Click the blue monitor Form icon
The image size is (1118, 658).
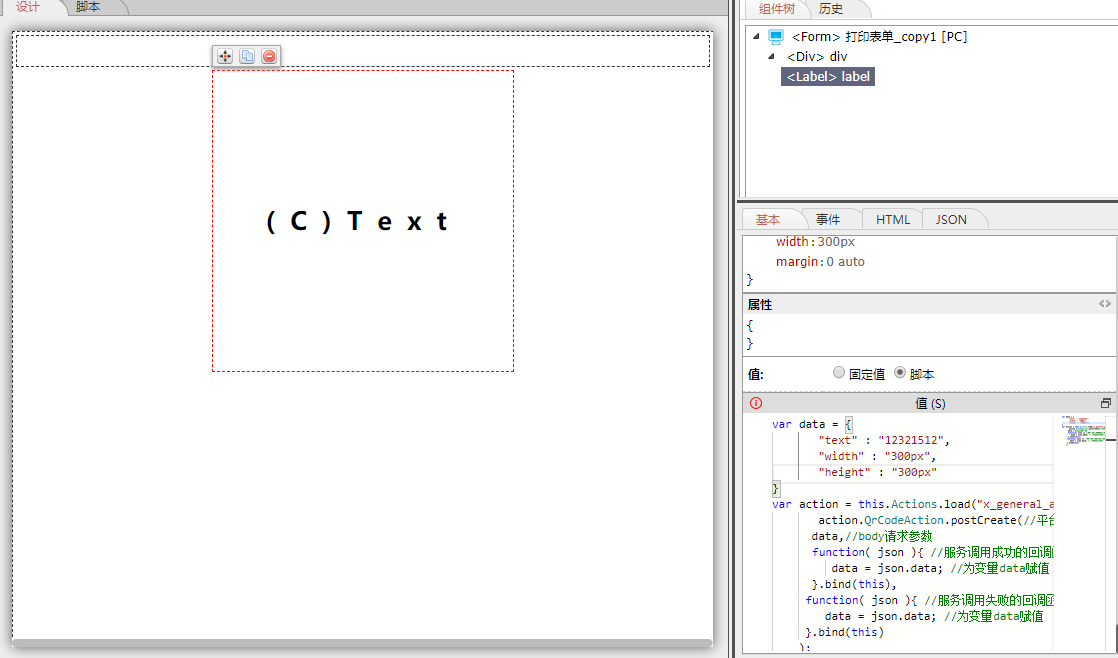(x=776, y=37)
